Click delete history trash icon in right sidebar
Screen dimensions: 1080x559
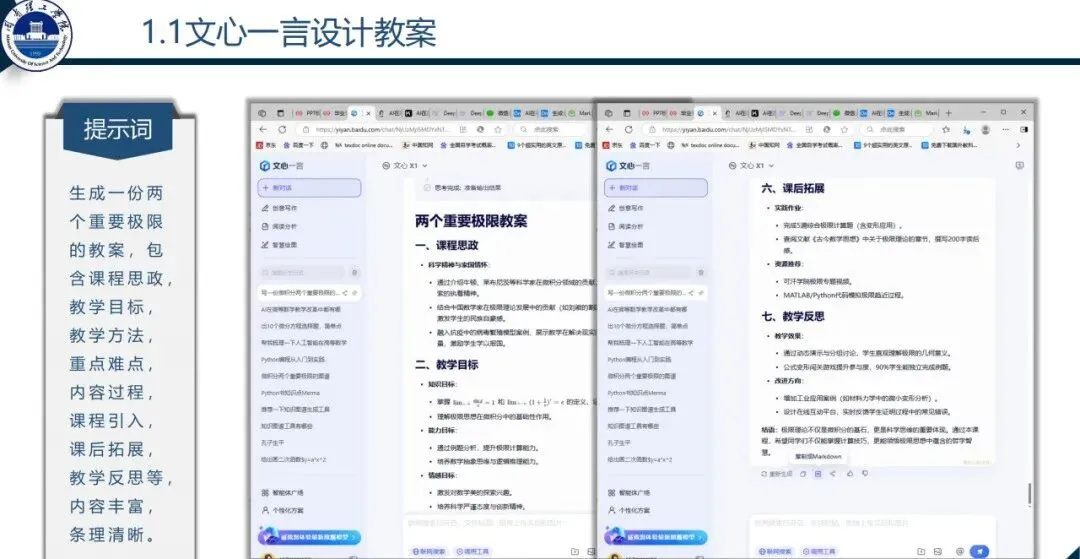point(700,273)
